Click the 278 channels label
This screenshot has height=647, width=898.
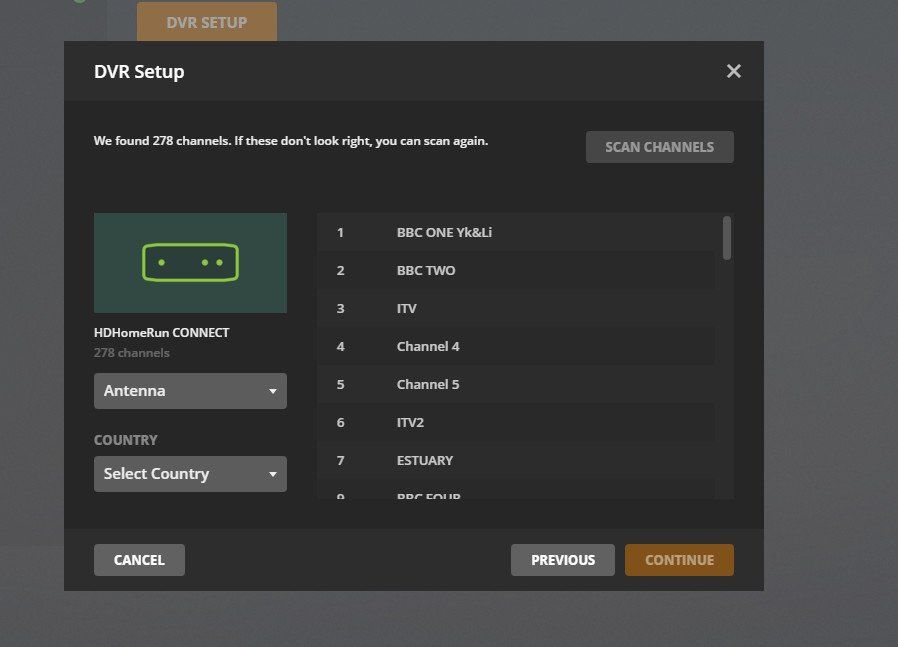tap(130, 352)
